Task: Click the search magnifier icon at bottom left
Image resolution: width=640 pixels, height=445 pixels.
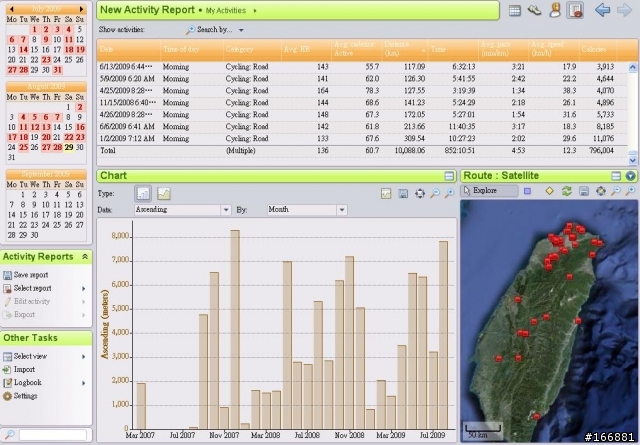Action: coord(9,434)
